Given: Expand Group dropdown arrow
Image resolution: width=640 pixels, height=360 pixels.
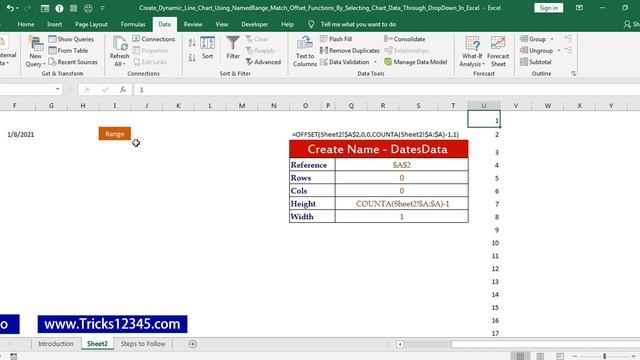Looking at the screenshot, I should pyautogui.click(x=552, y=39).
